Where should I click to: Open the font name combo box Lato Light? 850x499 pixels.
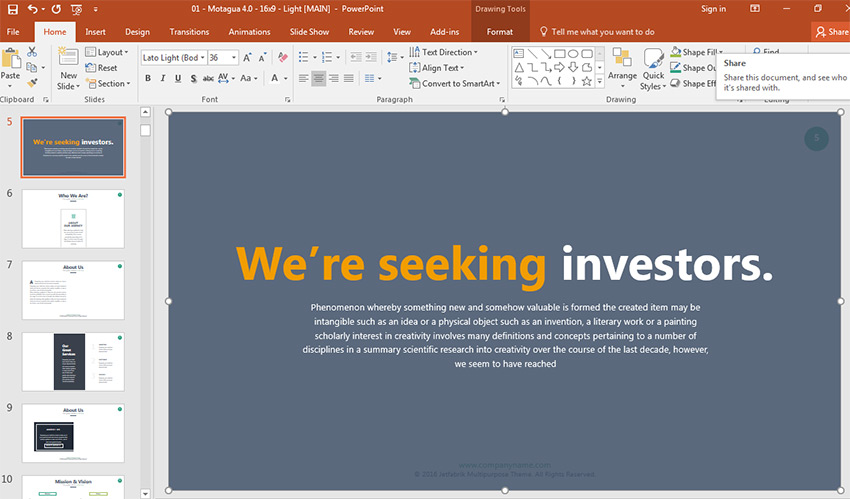click(x=174, y=57)
